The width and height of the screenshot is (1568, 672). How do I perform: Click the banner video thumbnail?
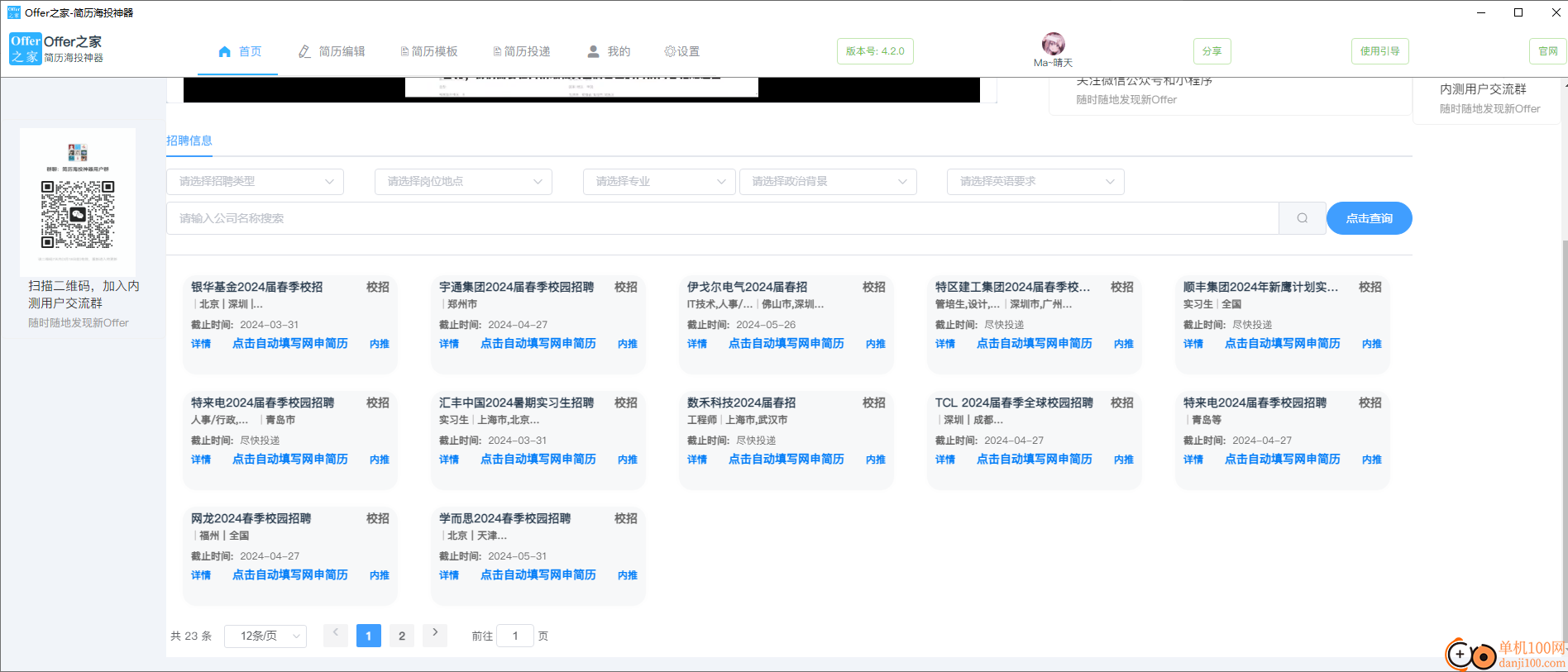581,89
